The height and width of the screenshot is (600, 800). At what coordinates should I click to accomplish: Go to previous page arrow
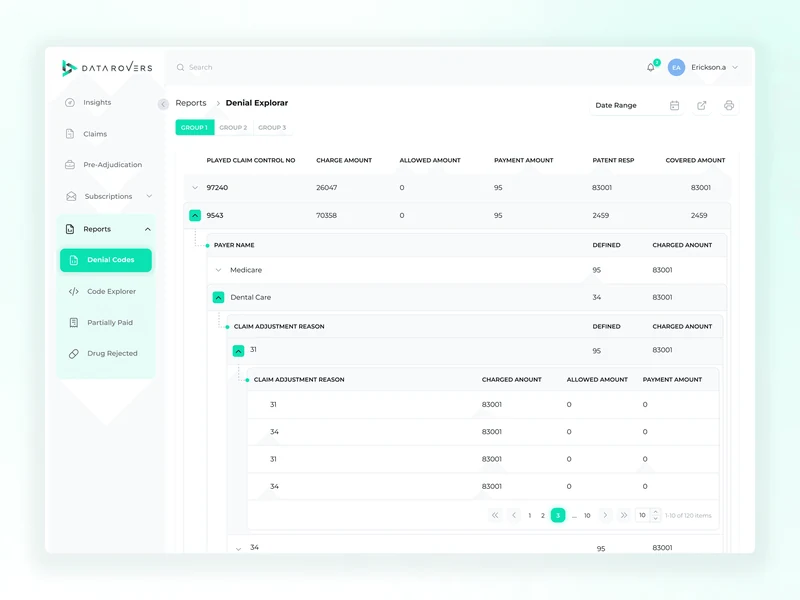[514, 515]
